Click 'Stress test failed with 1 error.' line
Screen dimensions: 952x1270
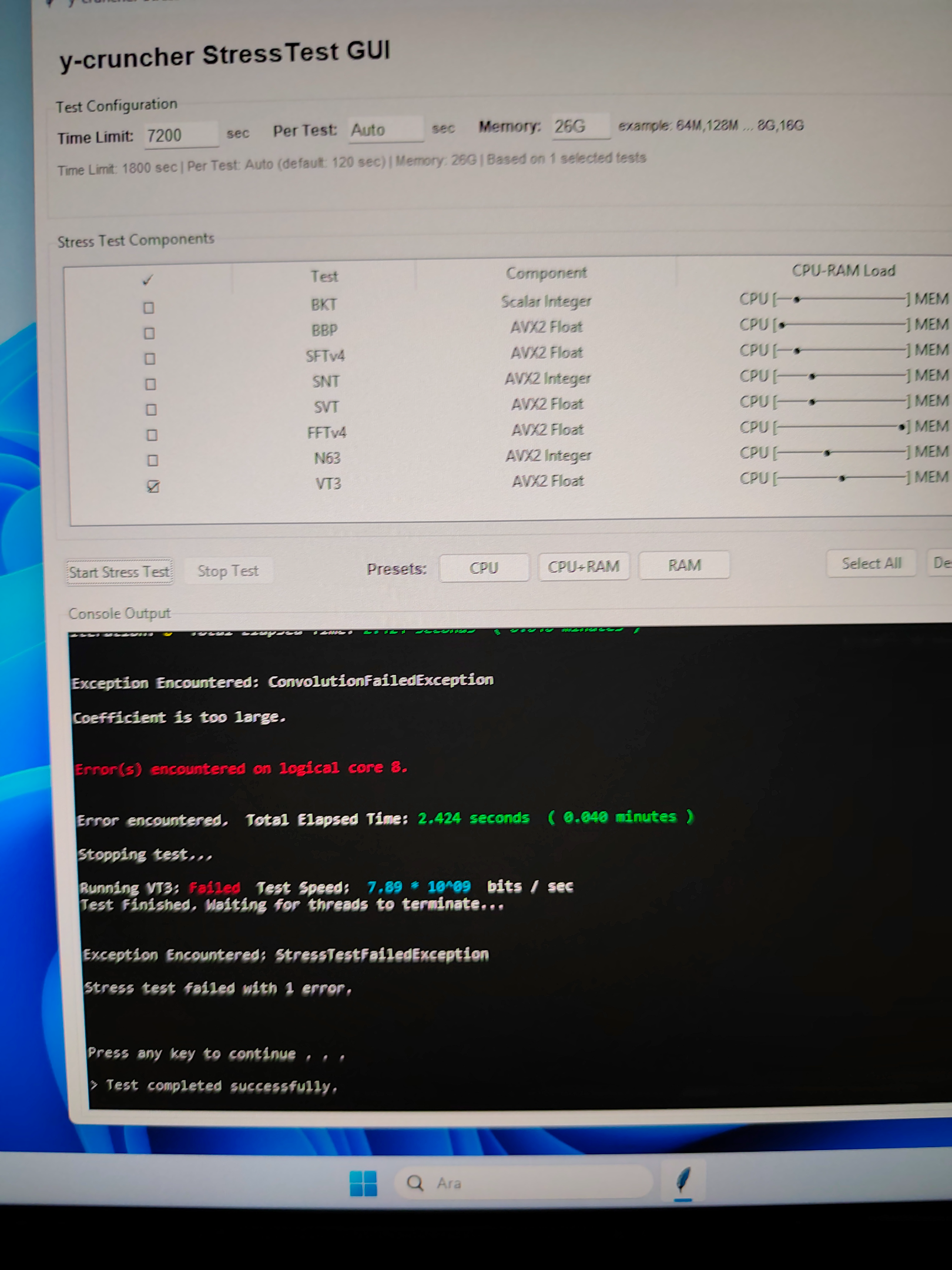coord(218,988)
